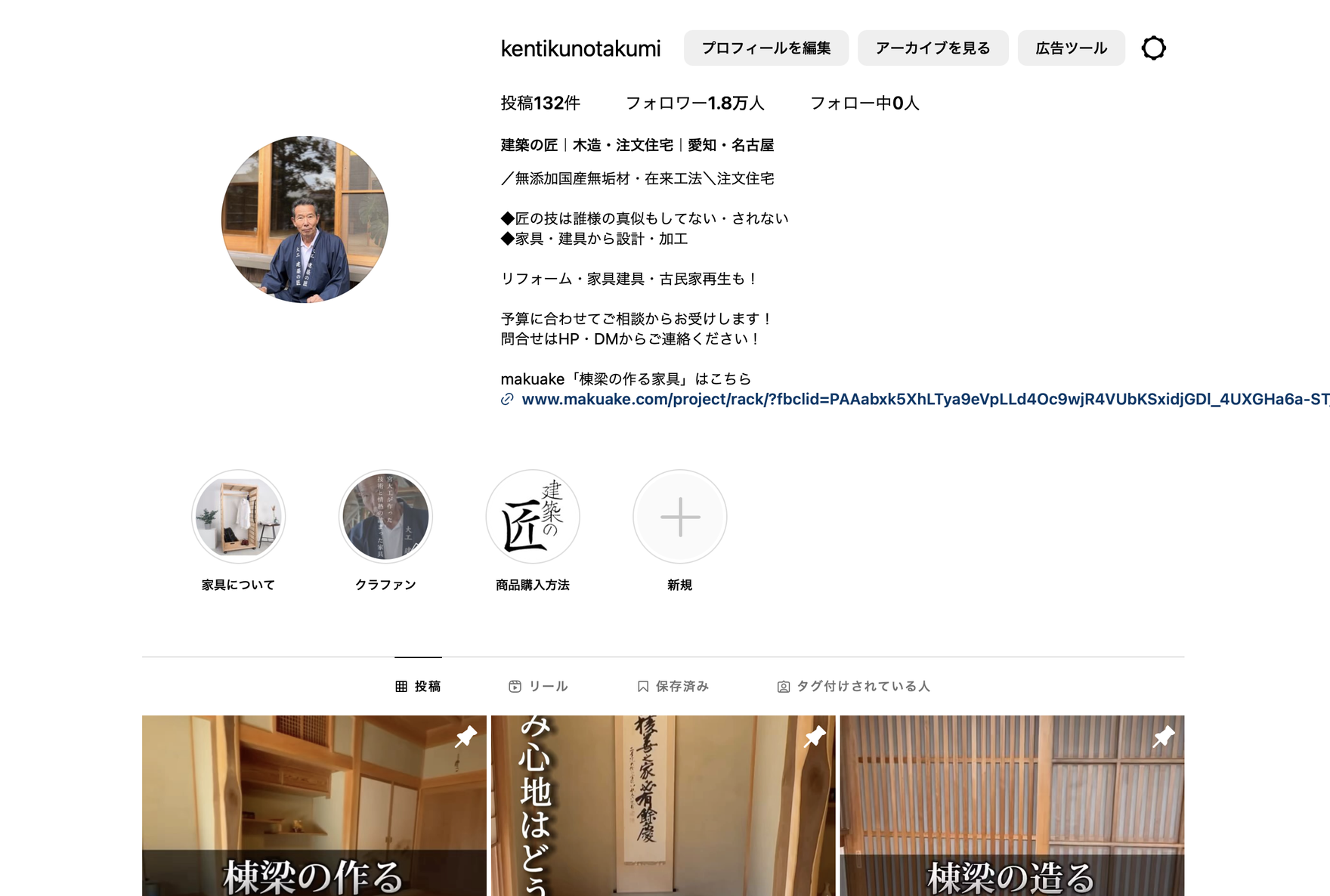The height and width of the screenshot is (896, 1330).
Task: View the フォロワー1.8万人 followers list
Action: 694,104
